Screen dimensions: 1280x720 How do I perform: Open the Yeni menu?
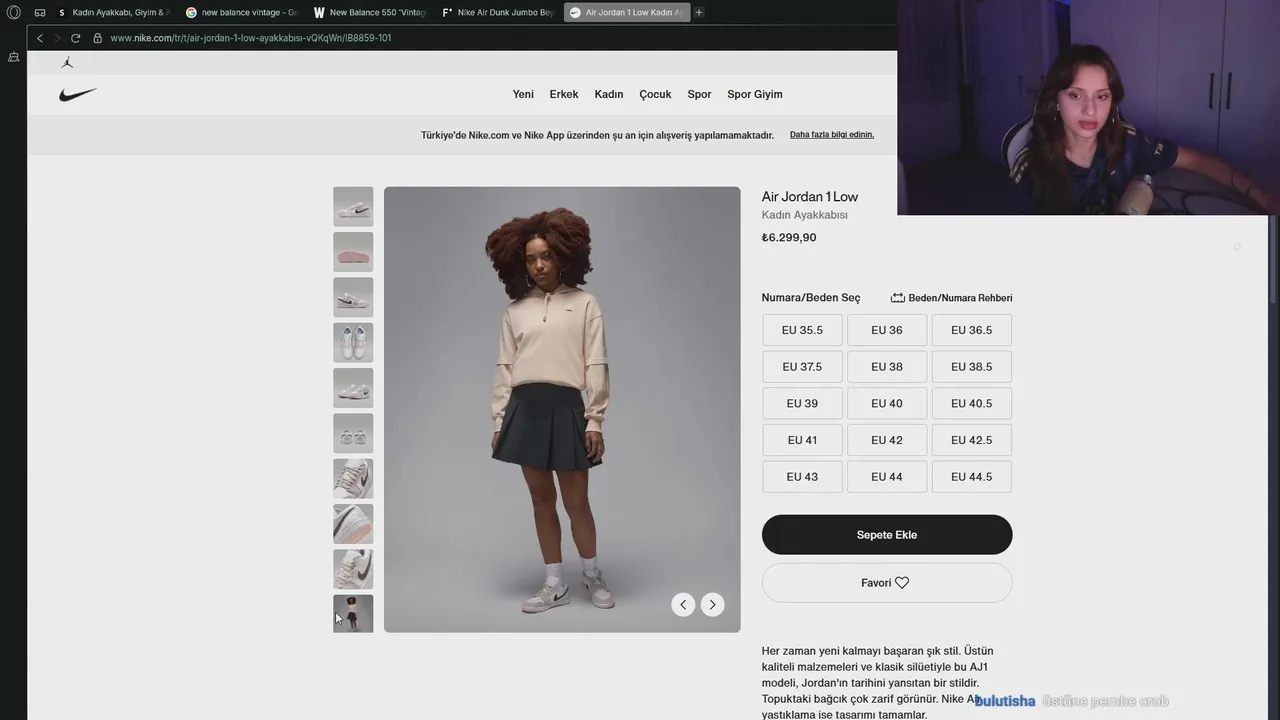point(523,94)
